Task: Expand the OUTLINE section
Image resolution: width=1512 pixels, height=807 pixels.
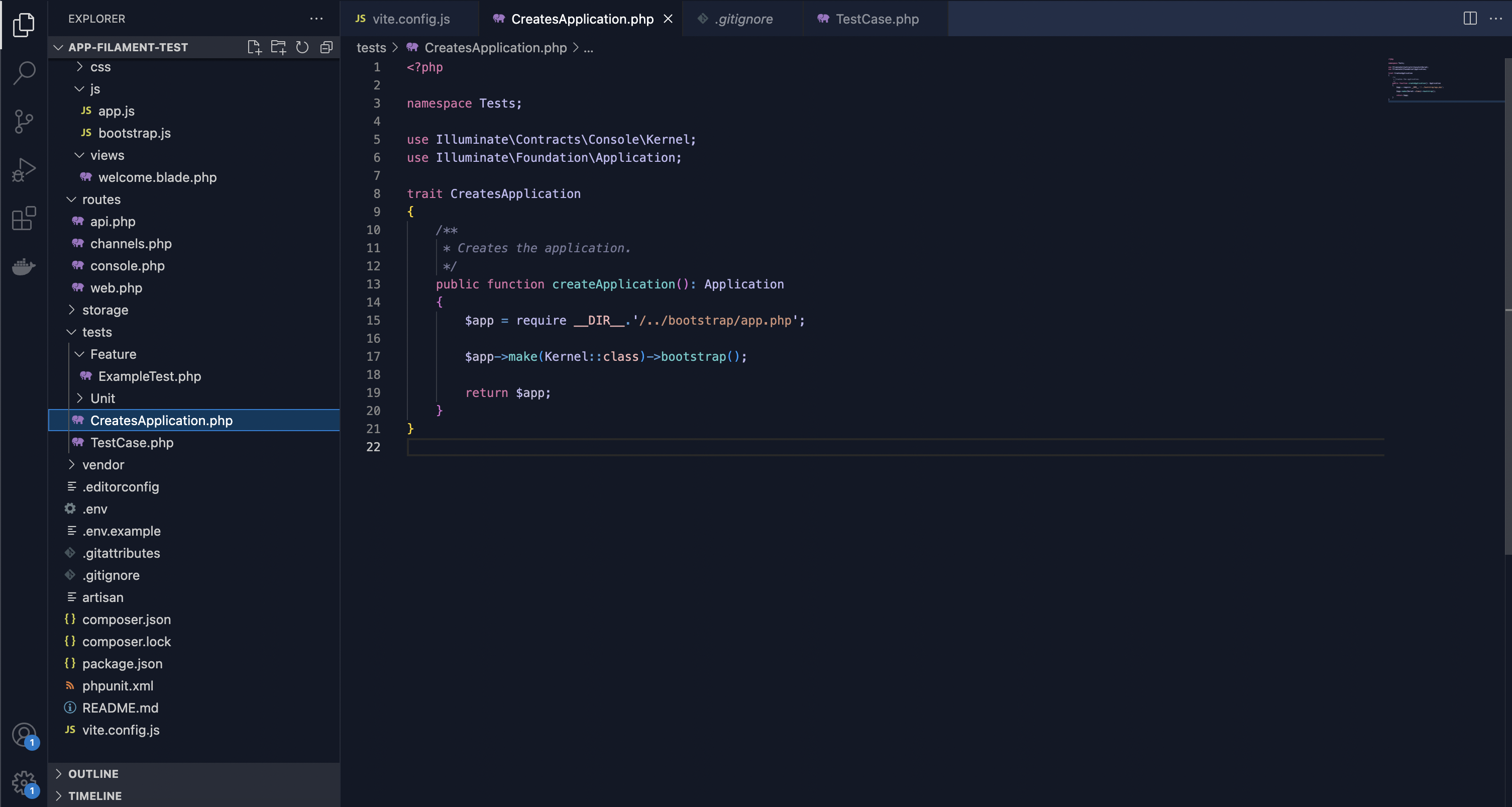Action: click(93, 773)
